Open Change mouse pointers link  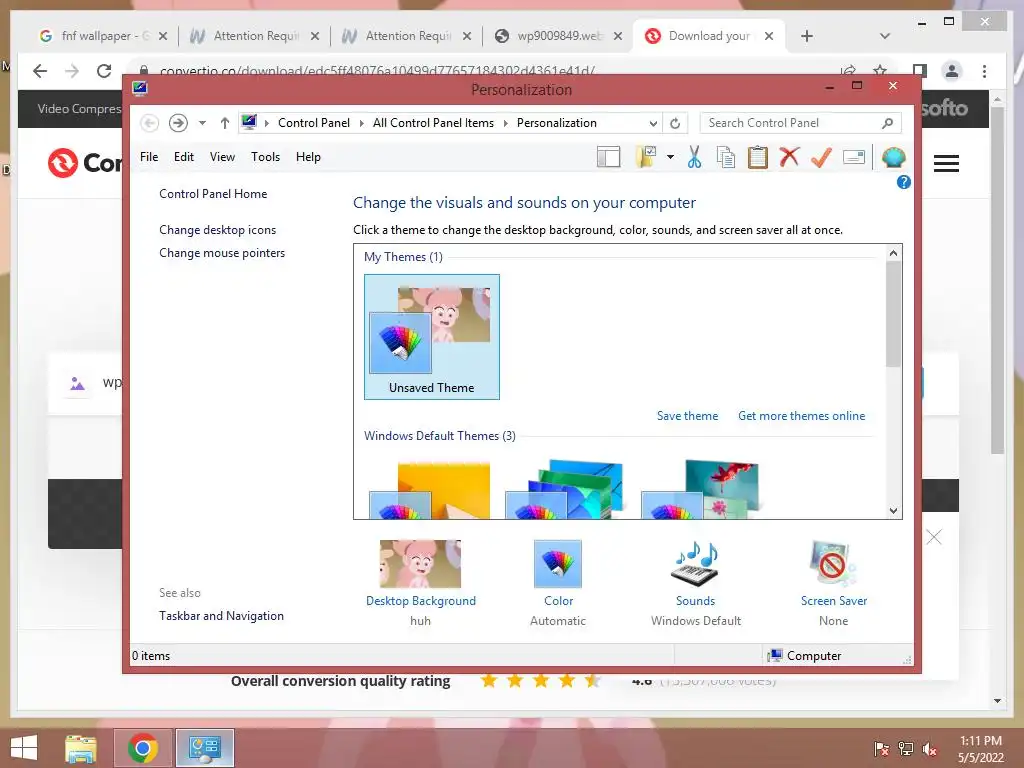click(x=222, y=253)
